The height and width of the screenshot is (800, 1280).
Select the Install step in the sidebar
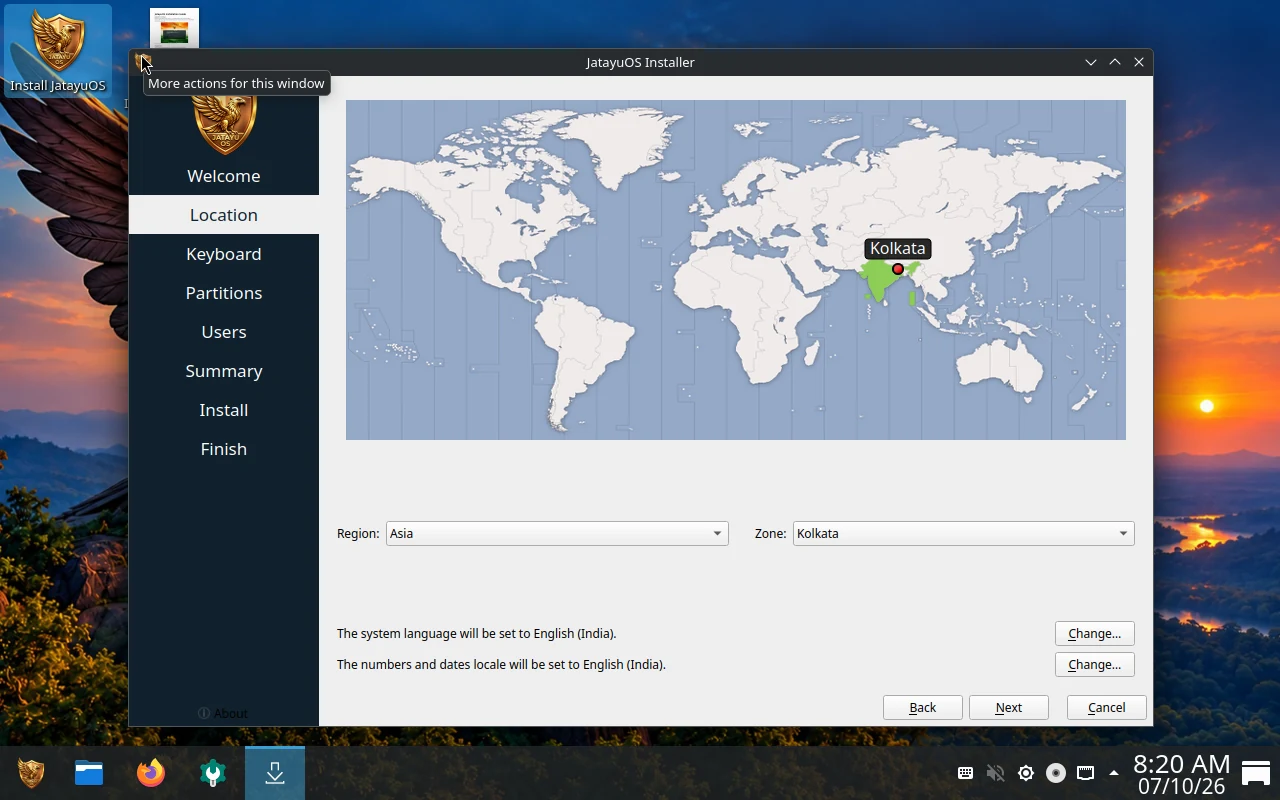[224, 410]
